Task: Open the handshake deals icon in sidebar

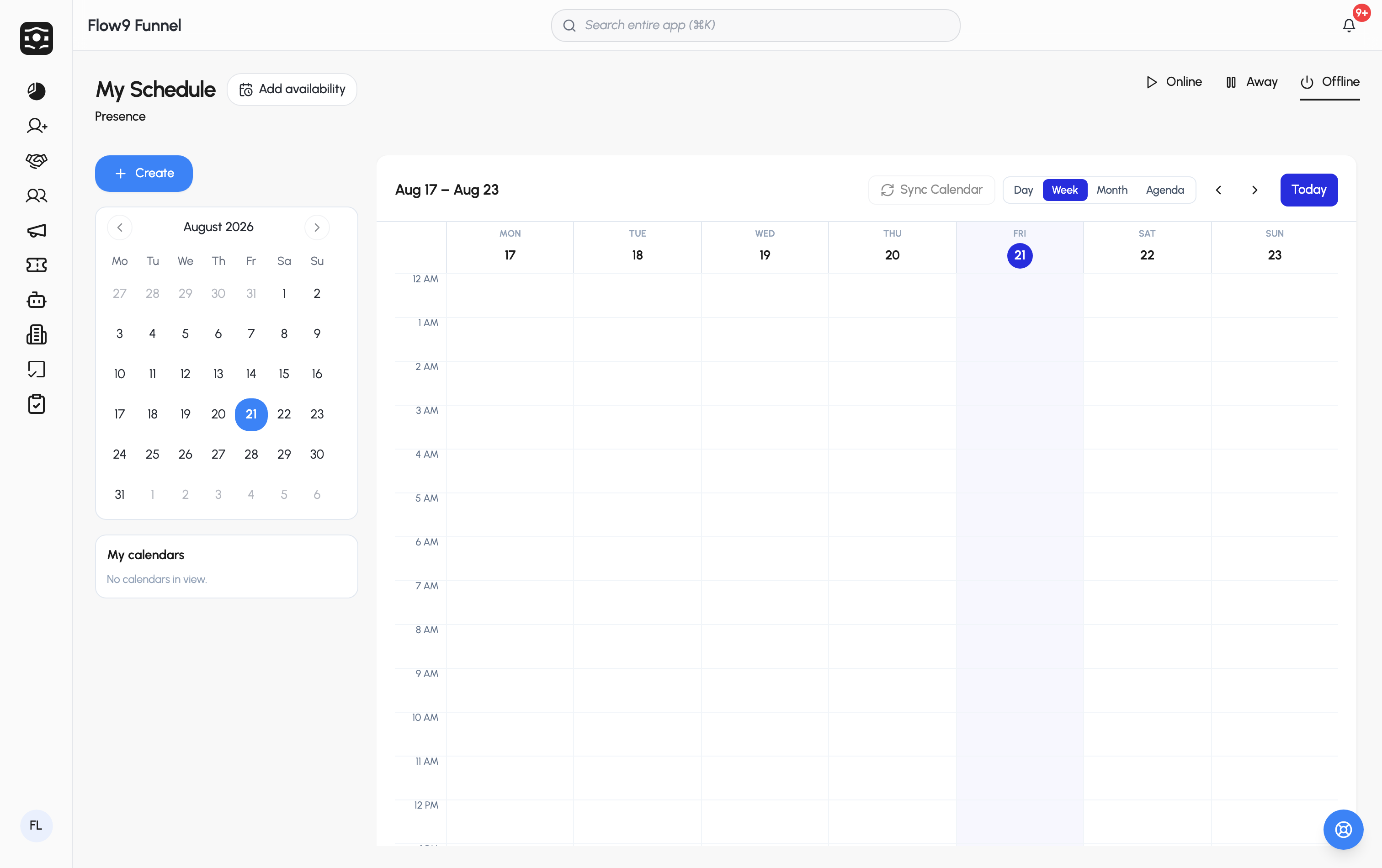Action: point(36,161)
